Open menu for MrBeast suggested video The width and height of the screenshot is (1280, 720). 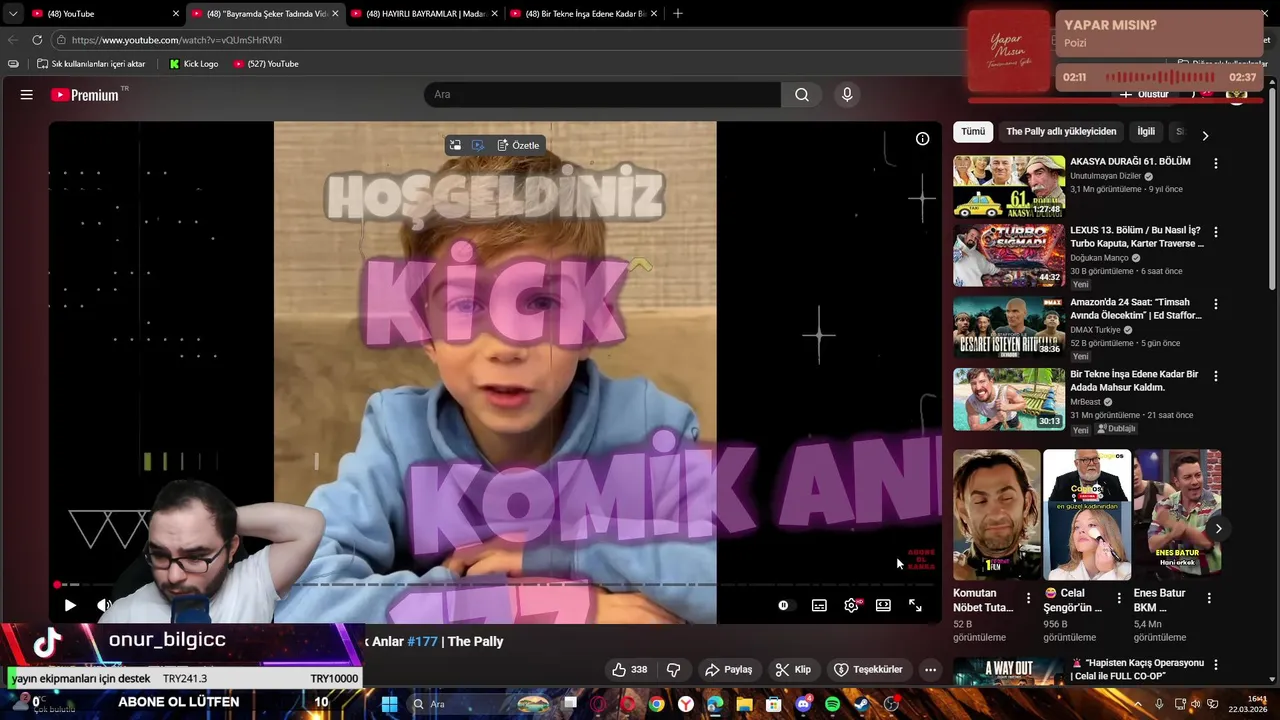(1216, 376)
